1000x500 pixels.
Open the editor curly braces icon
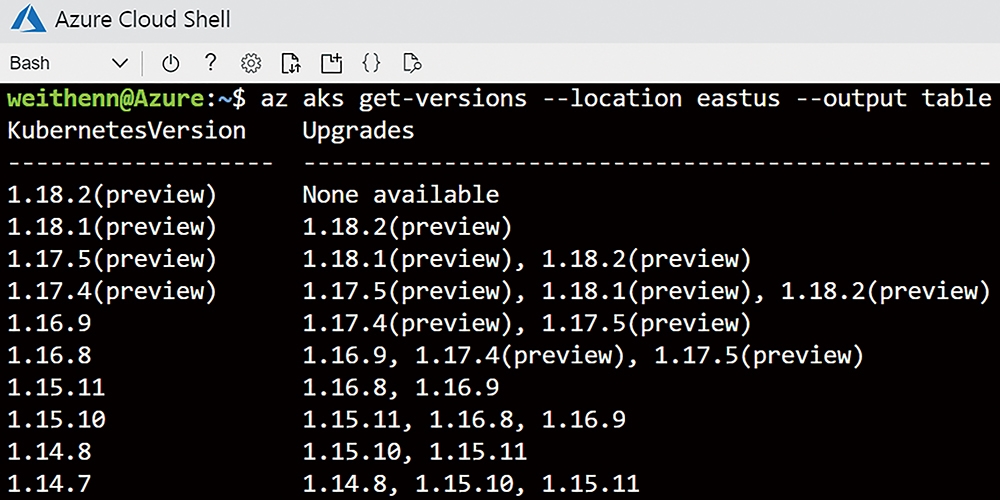click(371, 62)
